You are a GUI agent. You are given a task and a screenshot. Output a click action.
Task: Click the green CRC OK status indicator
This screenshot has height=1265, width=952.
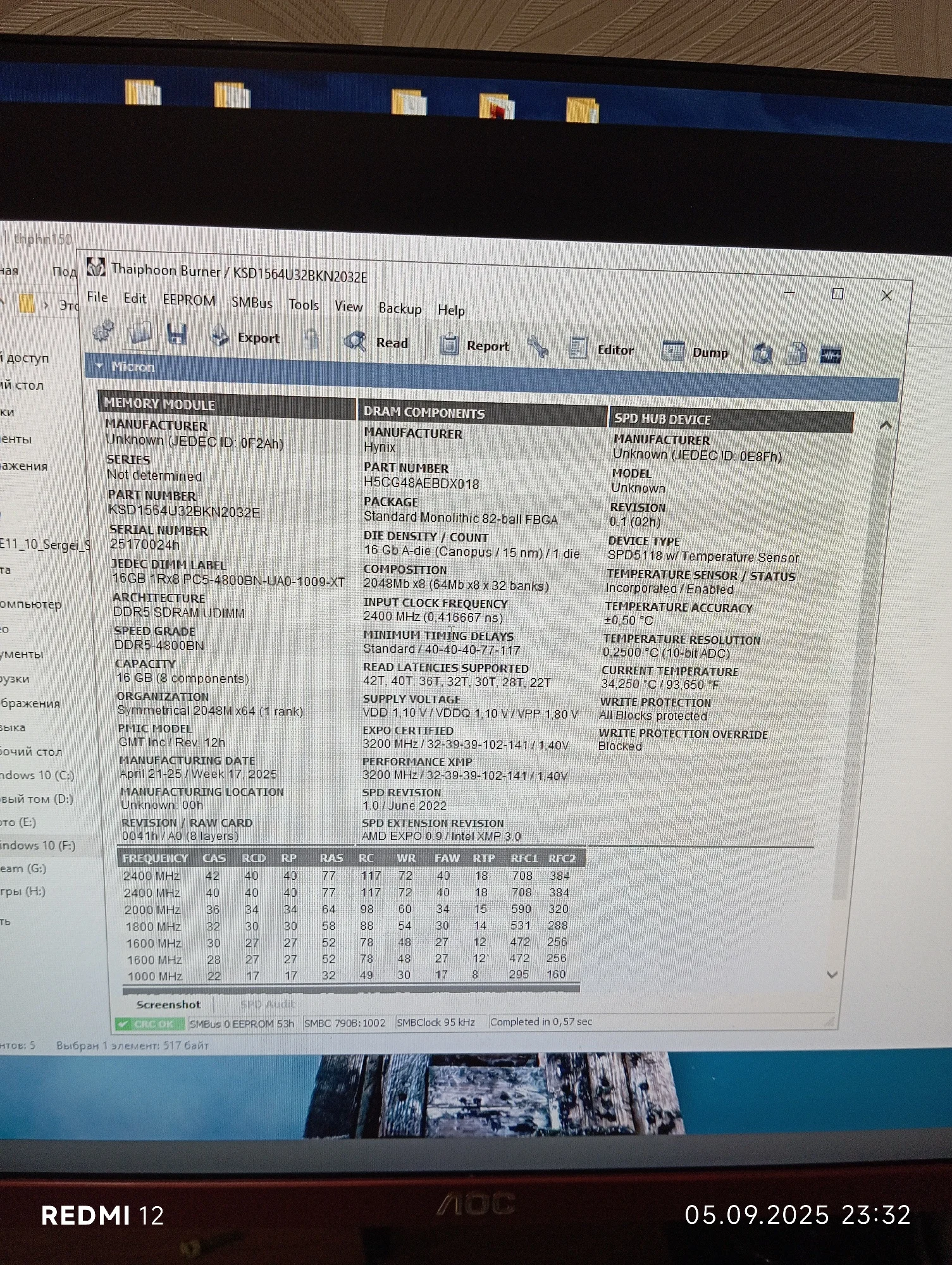click(x=150, y=1024)
